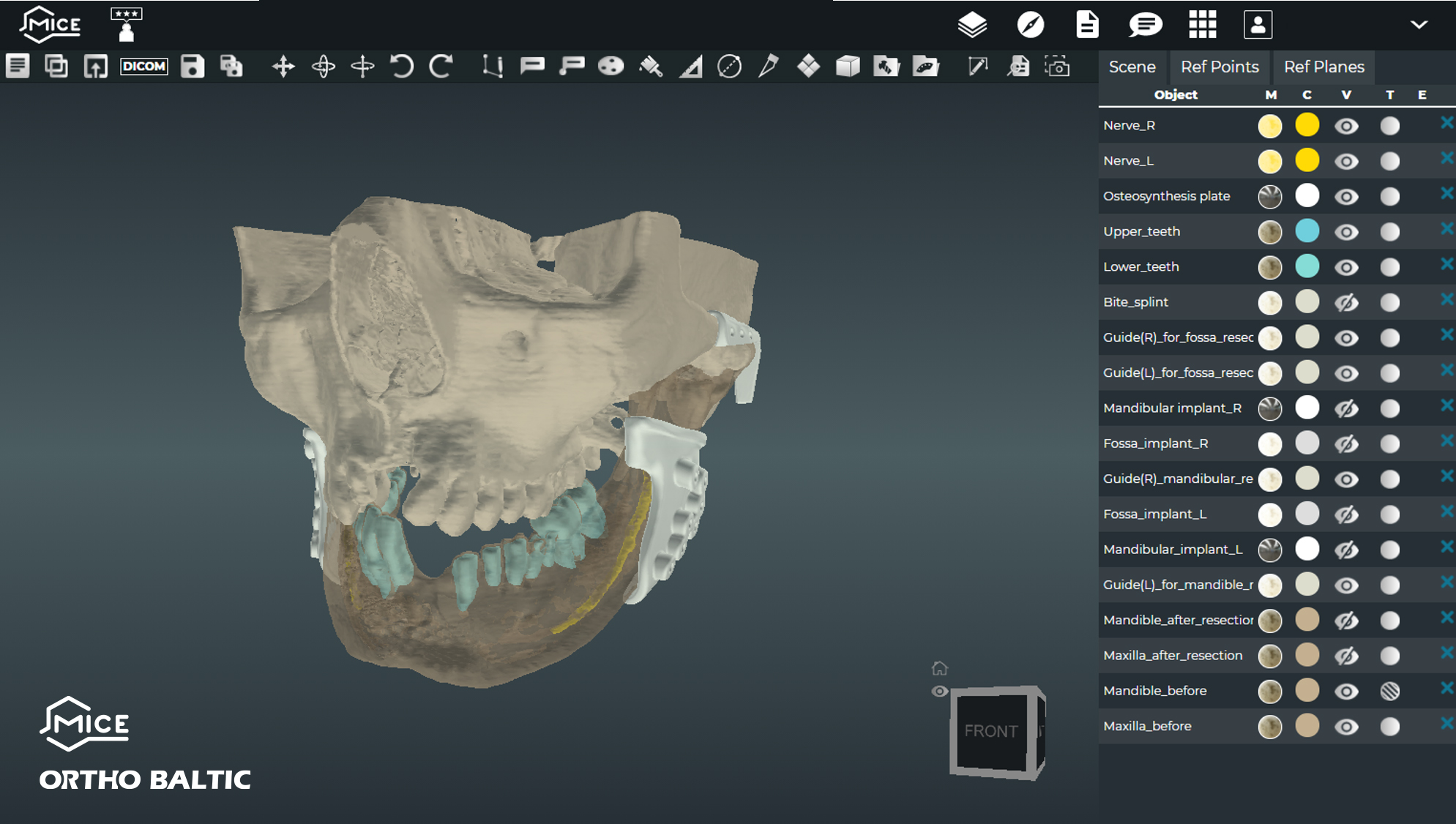Image resolution: width=1456 pixels, height=824 pixels.
Task: Open the layers stack icon in header
Action: [x=972, y=25]
